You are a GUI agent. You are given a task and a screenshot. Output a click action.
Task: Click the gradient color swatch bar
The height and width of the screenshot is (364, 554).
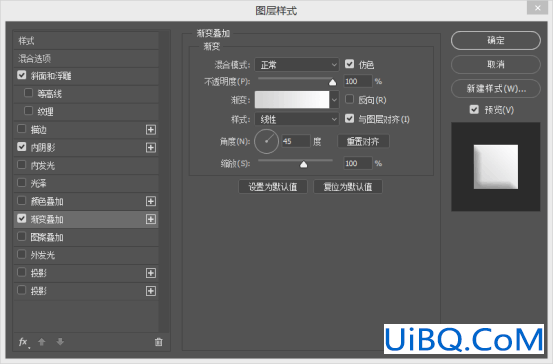point(292,100)
